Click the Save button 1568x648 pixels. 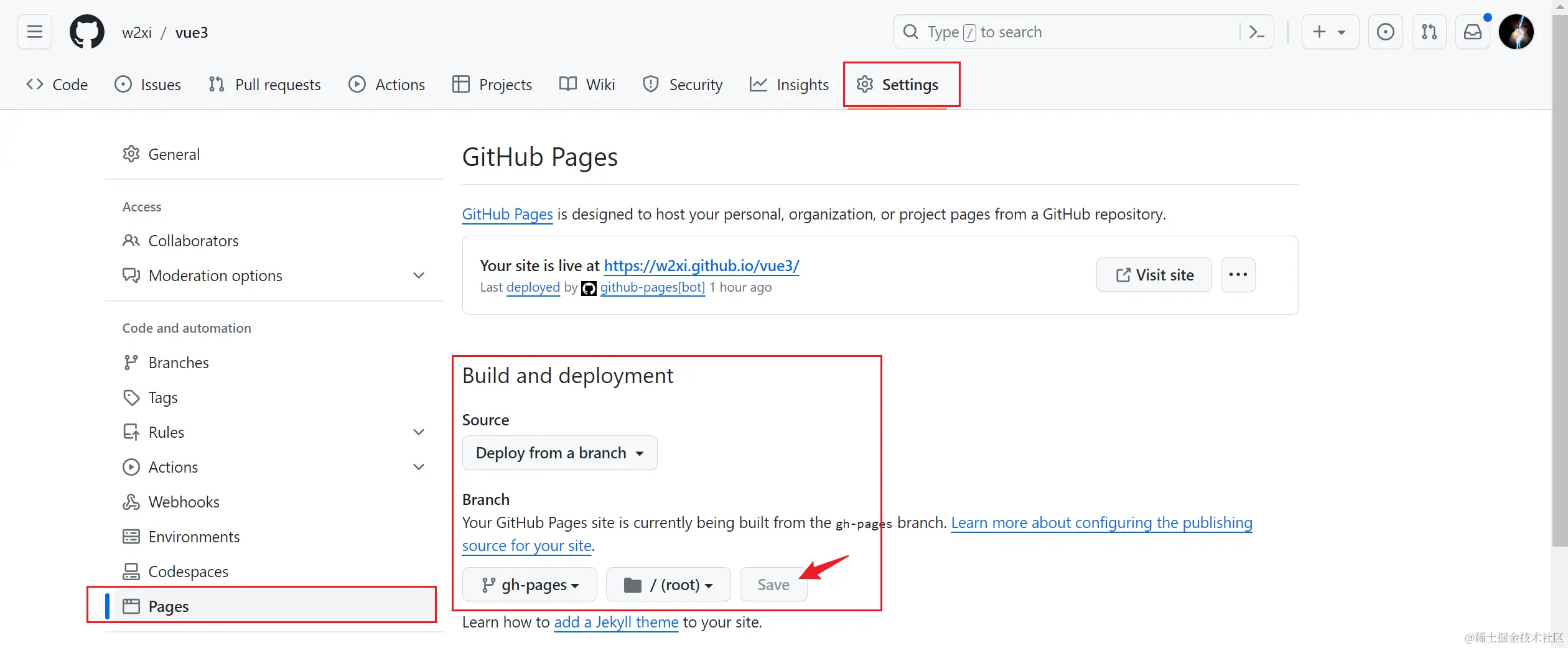(773, 585)
